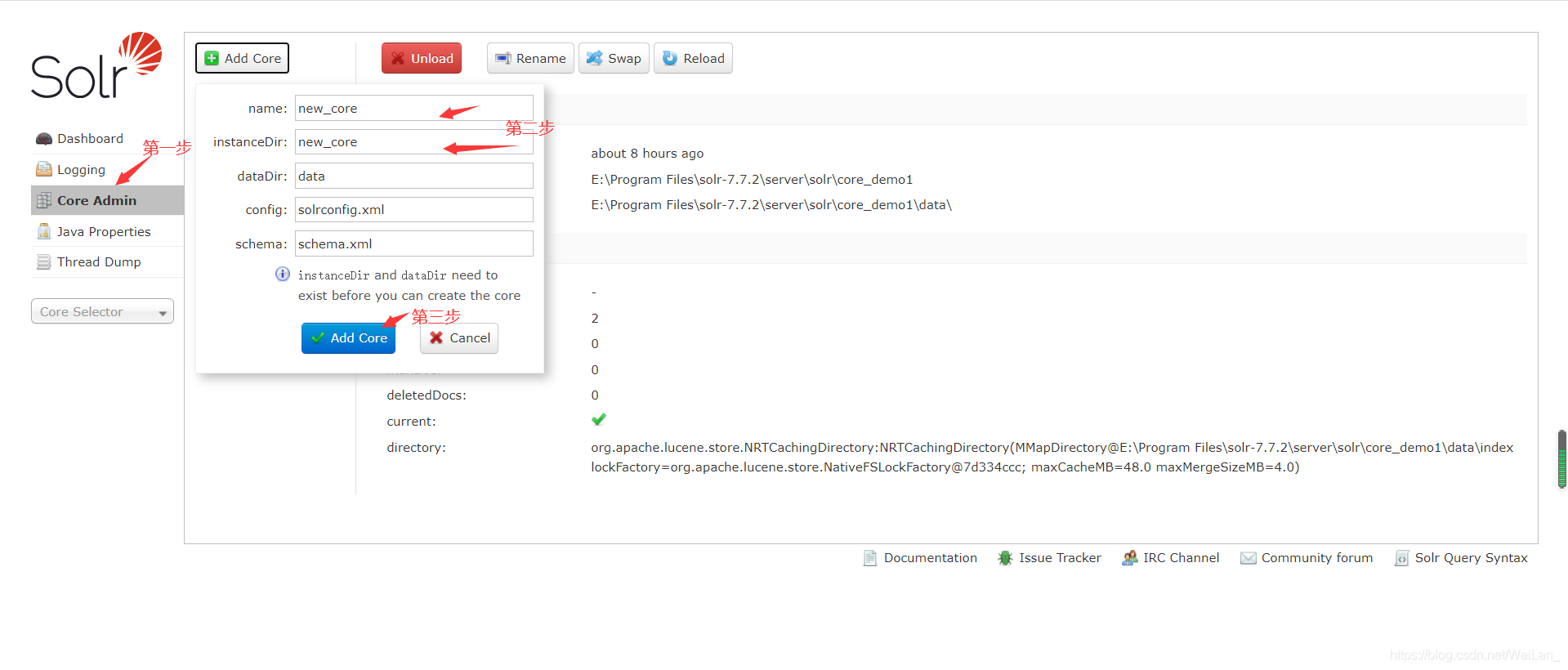Click the Solr Query Syntax icon

[x=1401, y=558]
